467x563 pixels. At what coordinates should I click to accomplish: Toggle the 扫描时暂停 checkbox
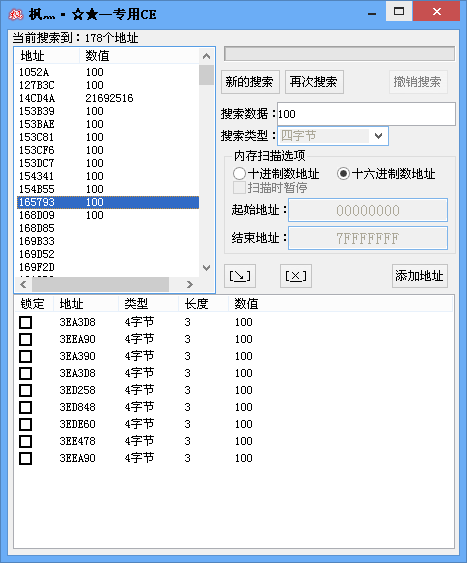pos(270,188)
